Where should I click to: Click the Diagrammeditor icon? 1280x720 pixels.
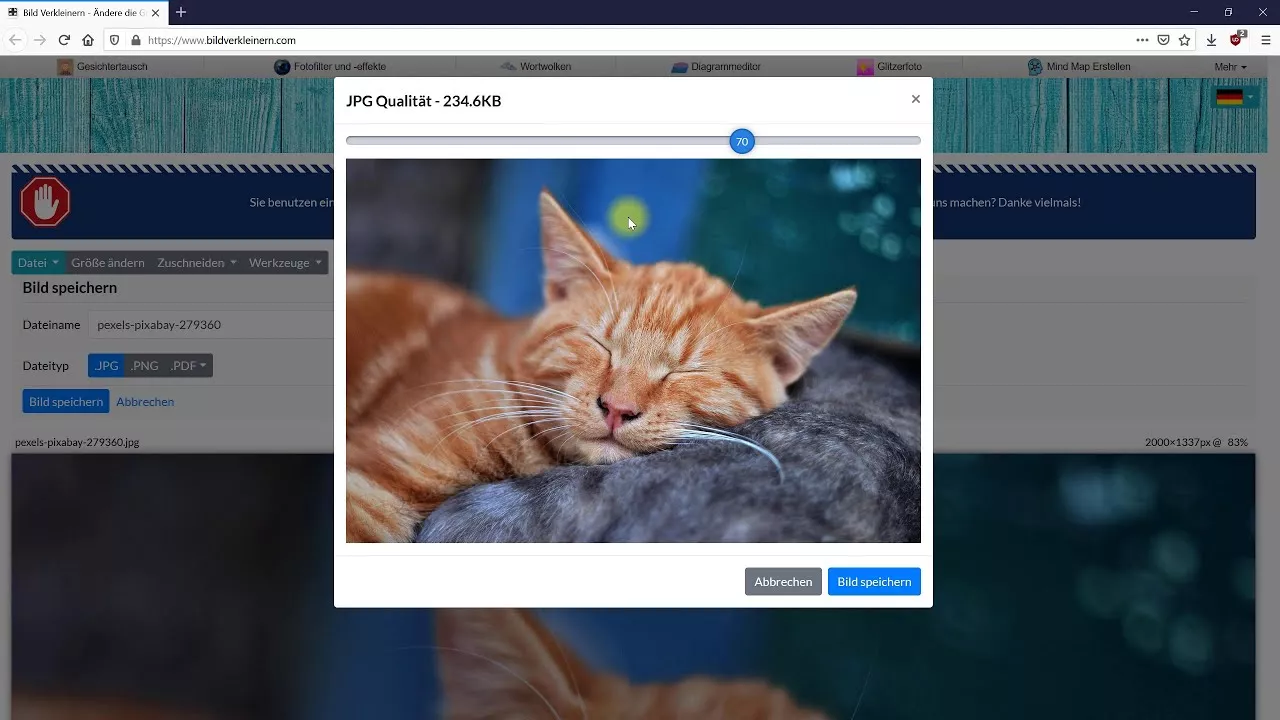click(x=680, y=67)
